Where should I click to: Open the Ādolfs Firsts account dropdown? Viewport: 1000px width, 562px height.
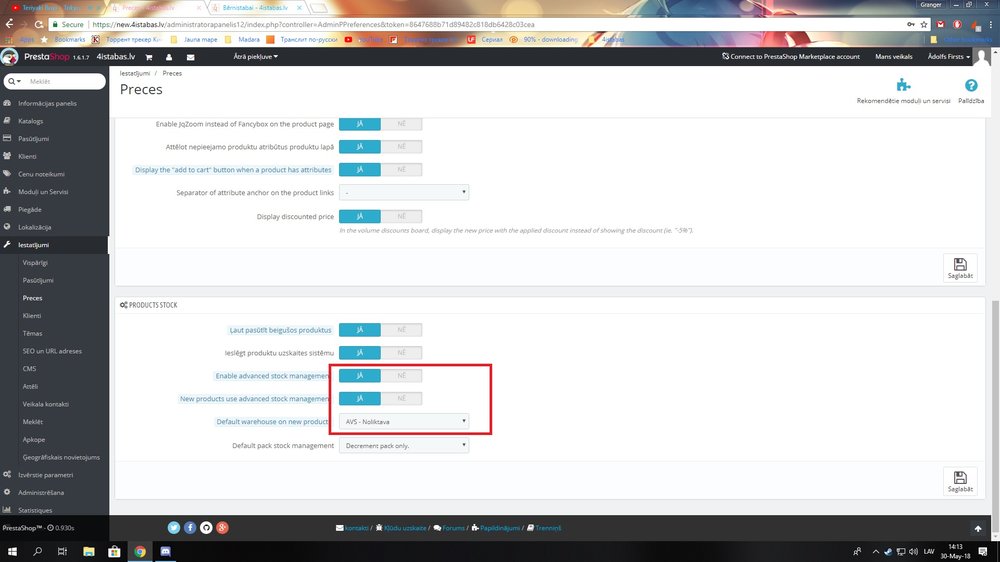click(x=948, y=57)
